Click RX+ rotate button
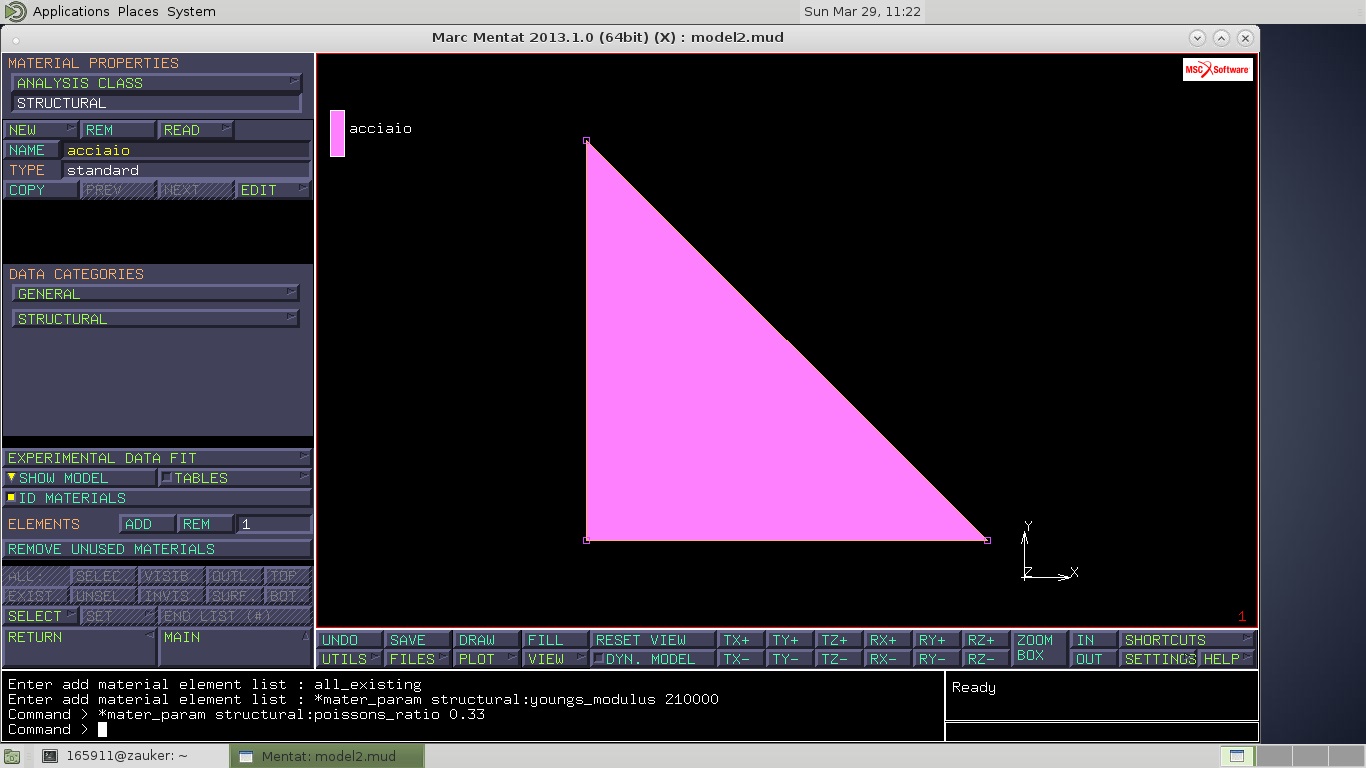Viewport: 1366px width, 768px height. 887,640
